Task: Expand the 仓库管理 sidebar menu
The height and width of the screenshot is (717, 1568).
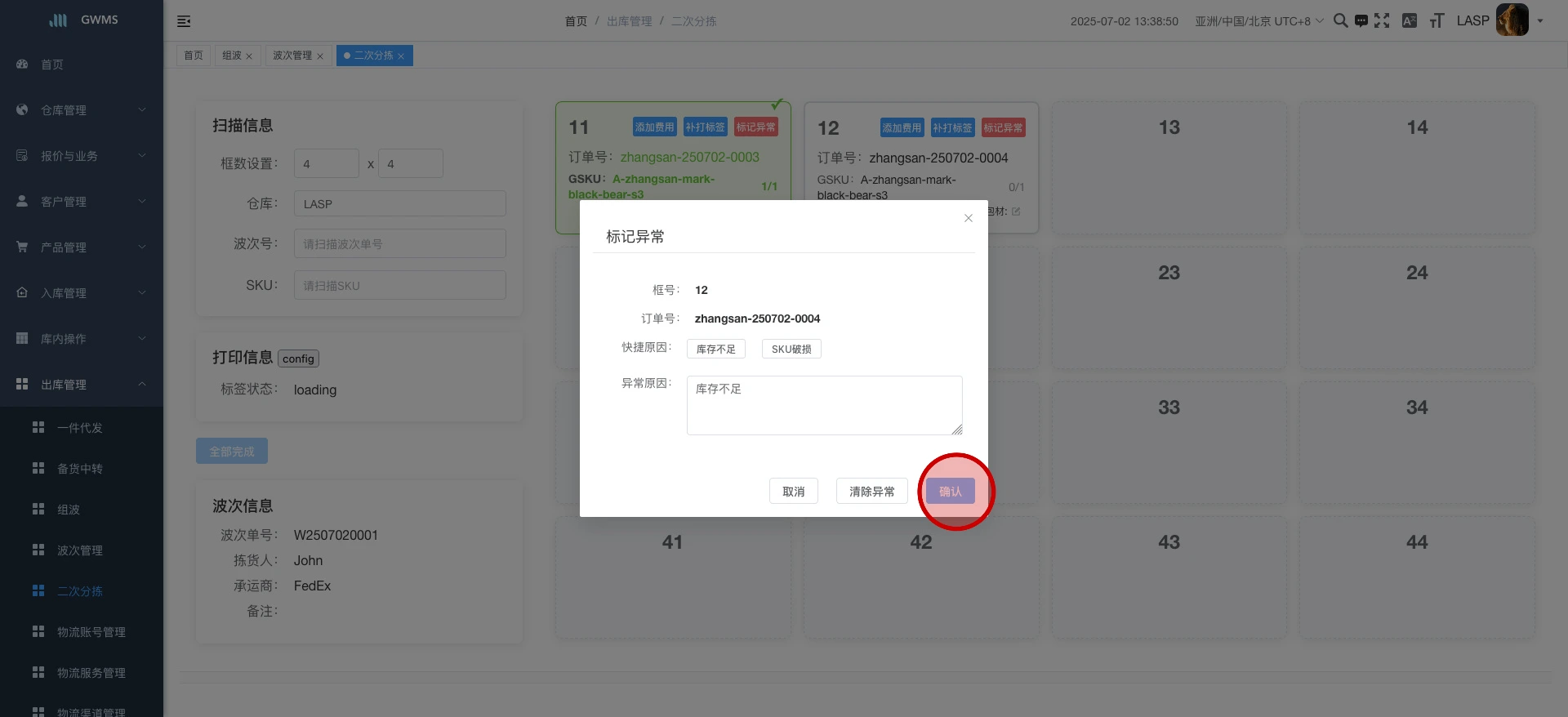Action: click(82, 110)
